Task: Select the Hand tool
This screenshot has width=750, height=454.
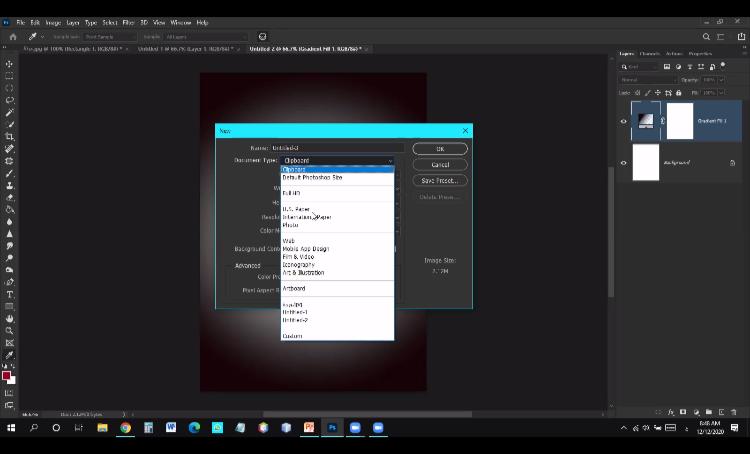Action: point(10,318)
